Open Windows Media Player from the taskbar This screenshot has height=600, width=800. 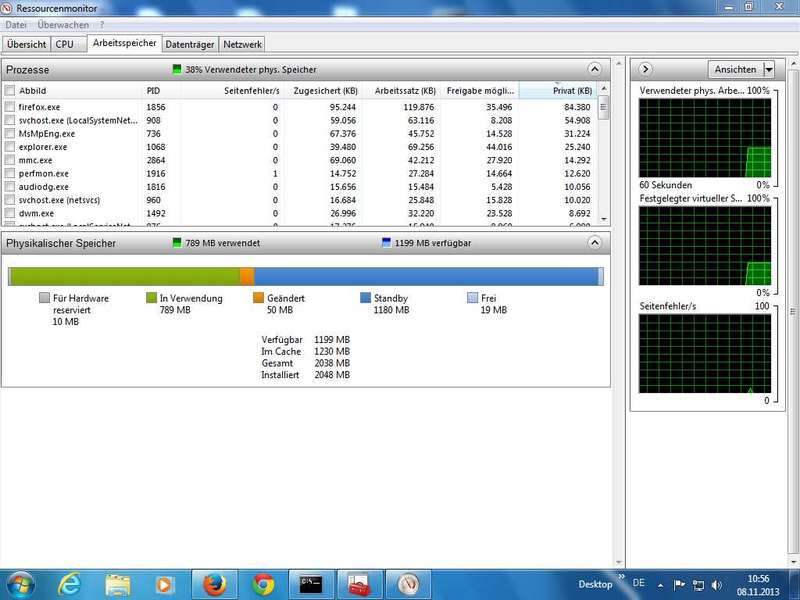click(x=166, y=583)
